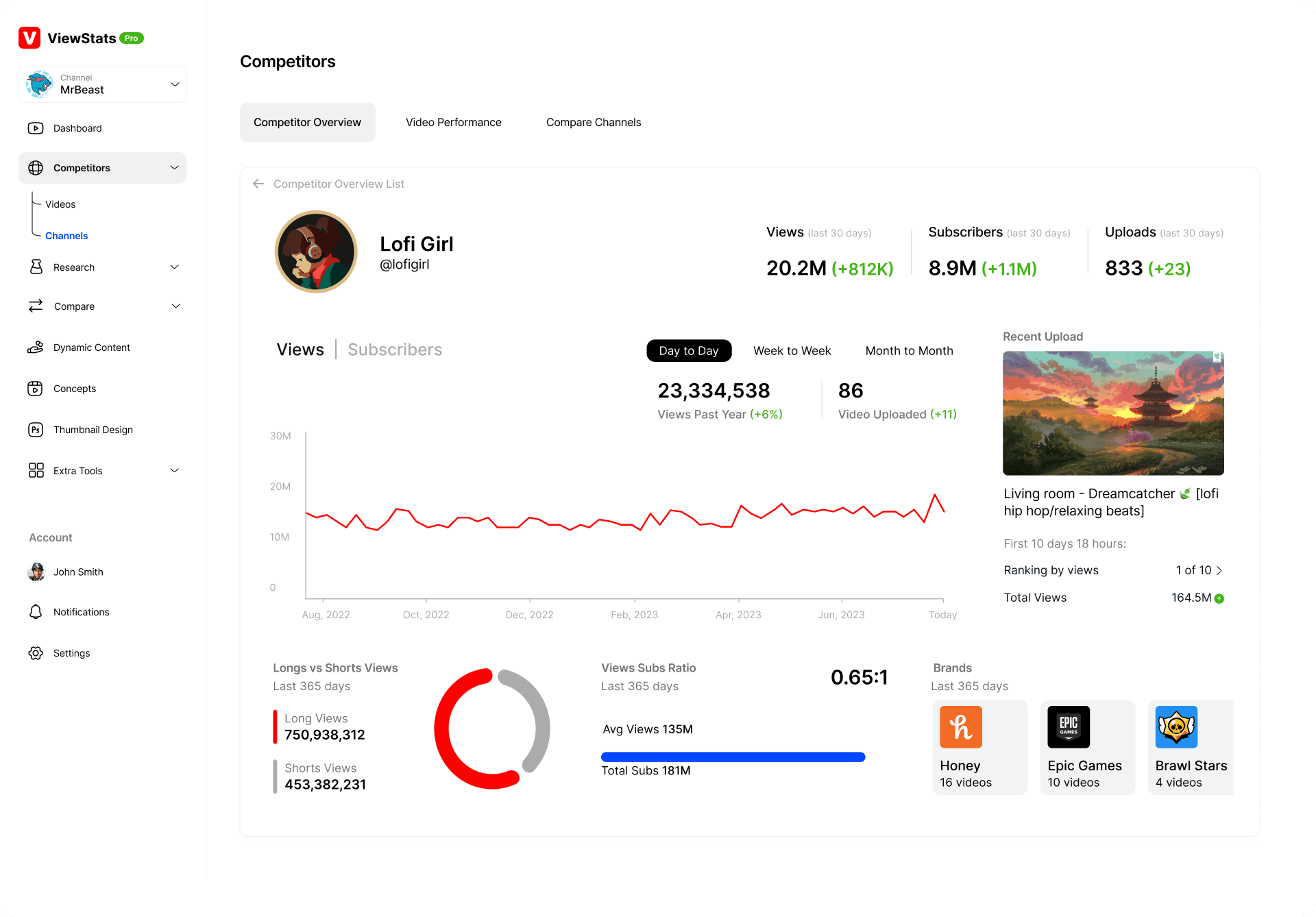Switch chart to Month to Month

909,351
